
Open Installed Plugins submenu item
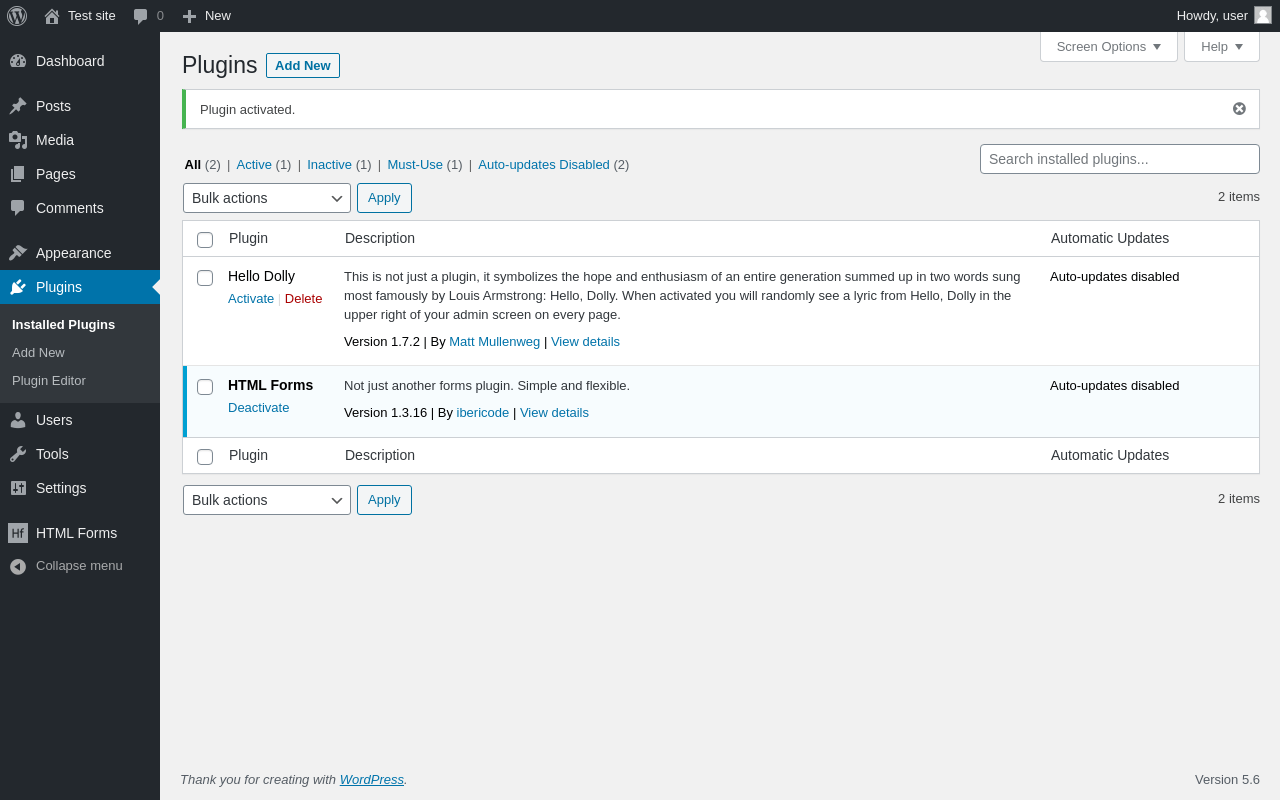click(63, 325)
